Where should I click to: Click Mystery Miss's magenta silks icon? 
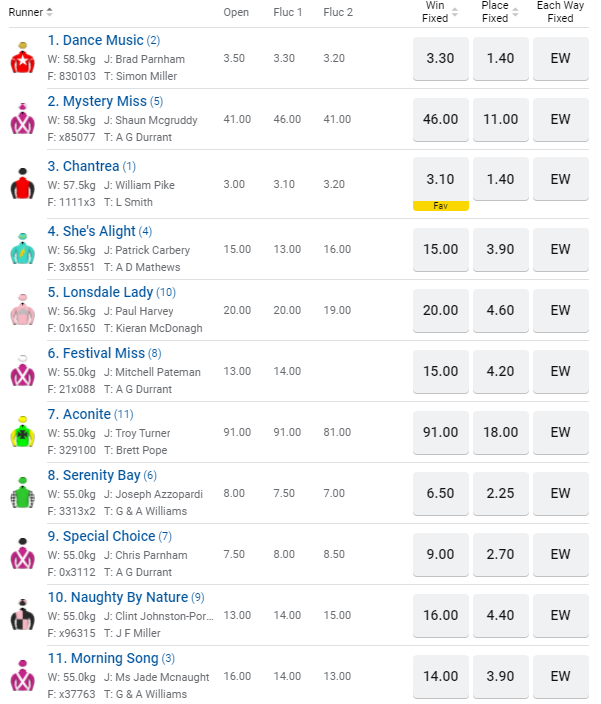tap(22, 120)
